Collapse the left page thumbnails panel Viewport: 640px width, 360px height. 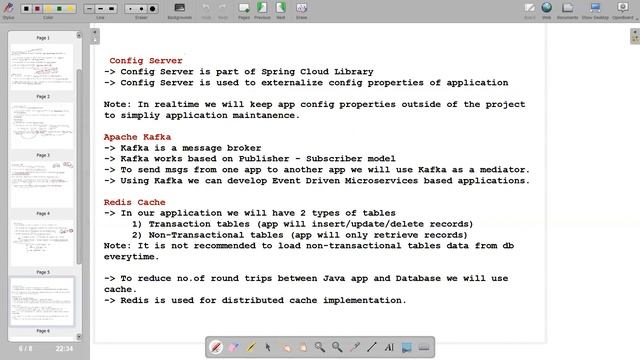click(95, 36)
